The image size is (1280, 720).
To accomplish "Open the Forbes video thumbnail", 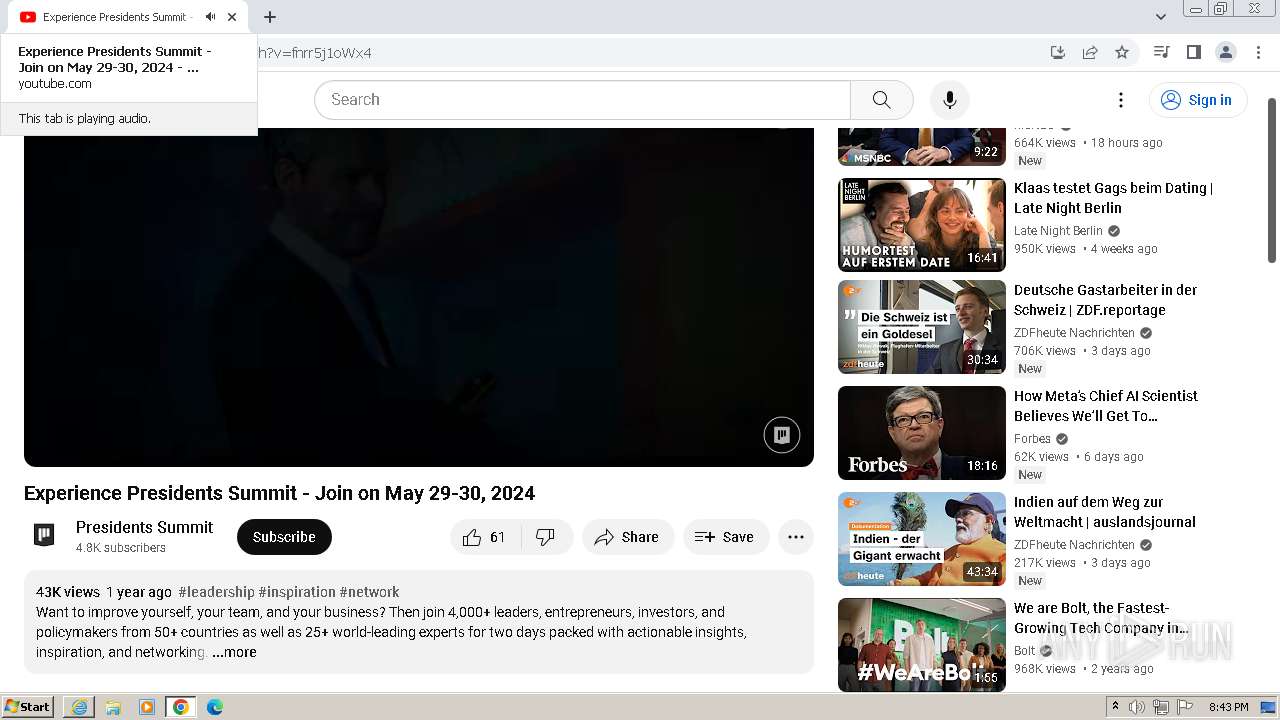I will [922, 433].
